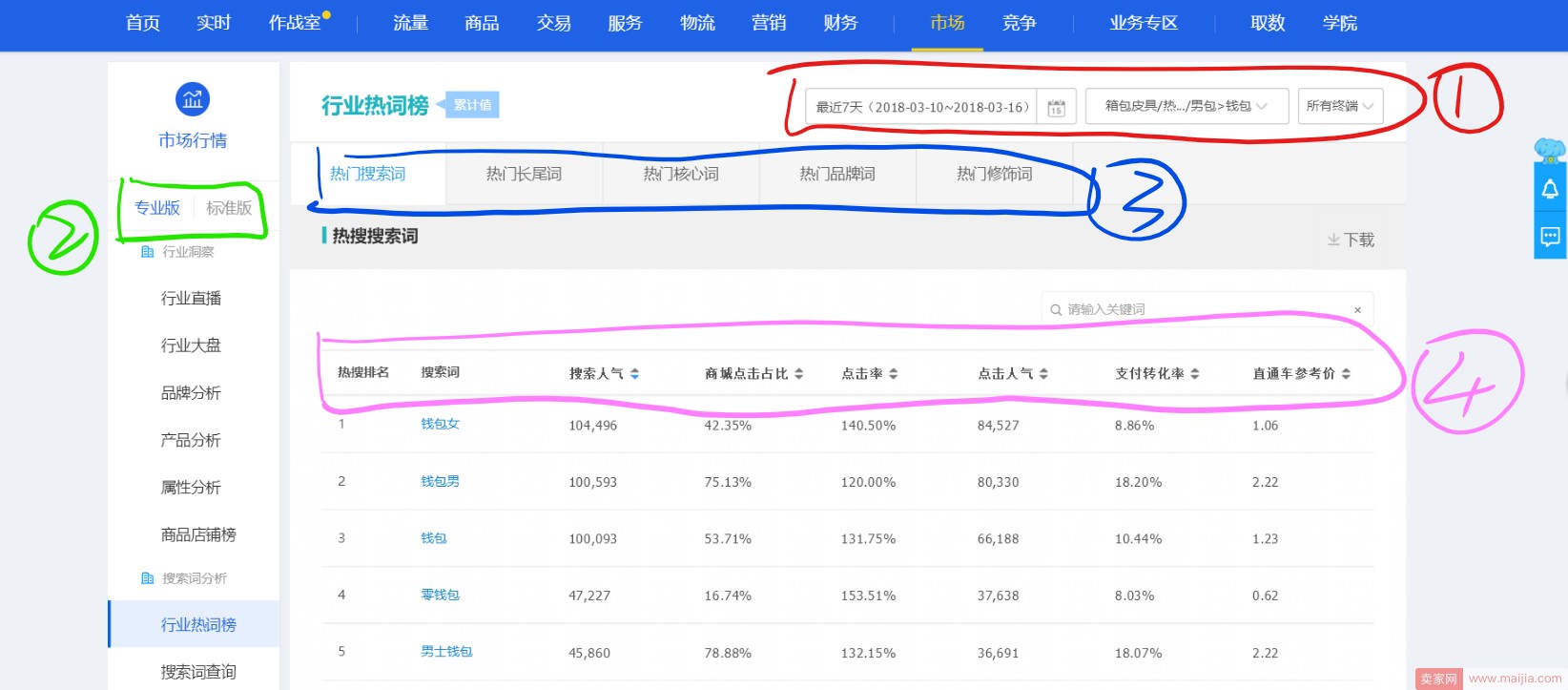Image resolution: width=1568 pixels, height=690 pixels.
Task: Select the 热门修饰词 tab
Action: (x=995, y=174)
